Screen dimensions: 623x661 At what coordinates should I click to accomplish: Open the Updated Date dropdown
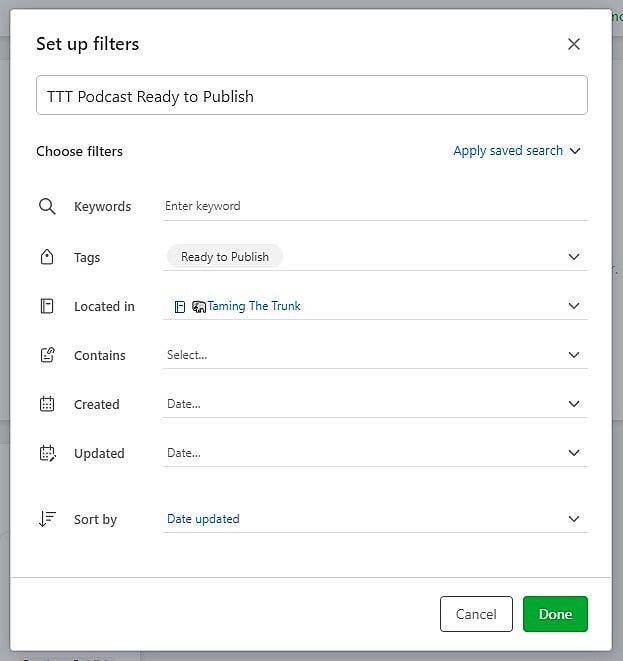pyautogui.click(x=375, y=453)
